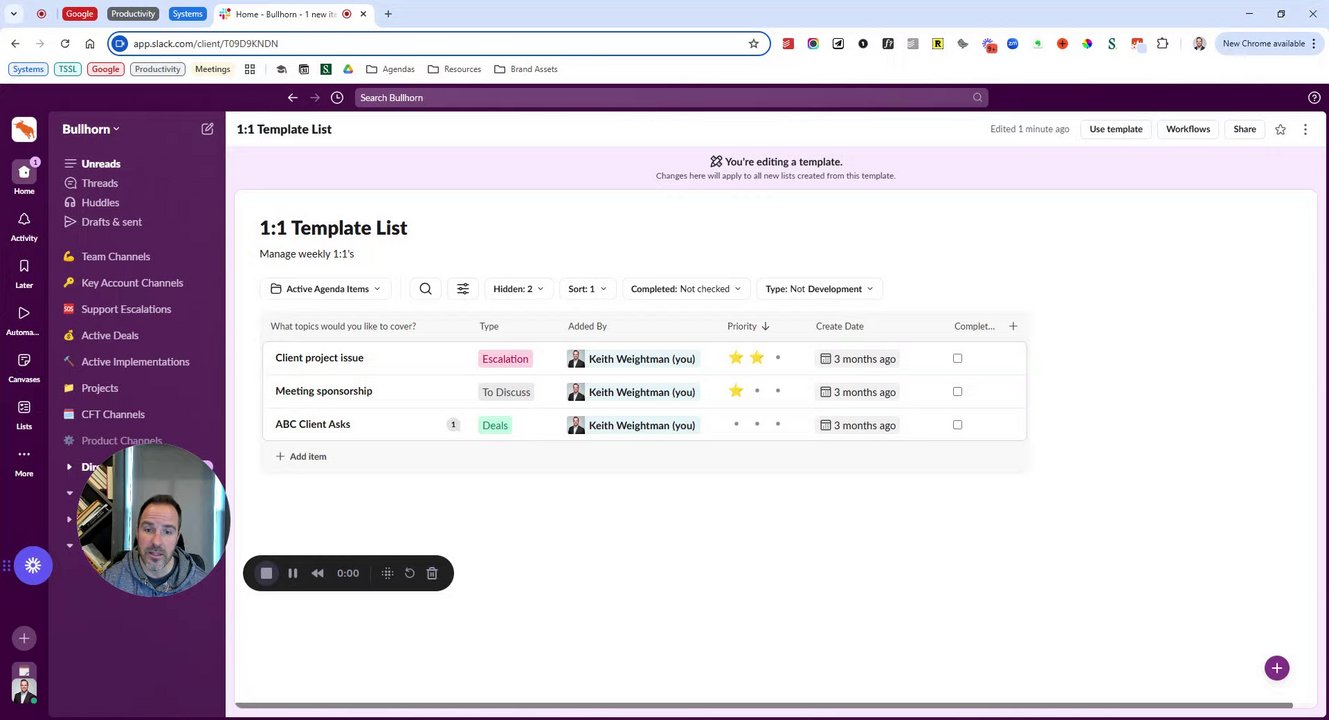Open the Active Agenda Items view dropdown

pyautogui.click(x=326, y=289)
